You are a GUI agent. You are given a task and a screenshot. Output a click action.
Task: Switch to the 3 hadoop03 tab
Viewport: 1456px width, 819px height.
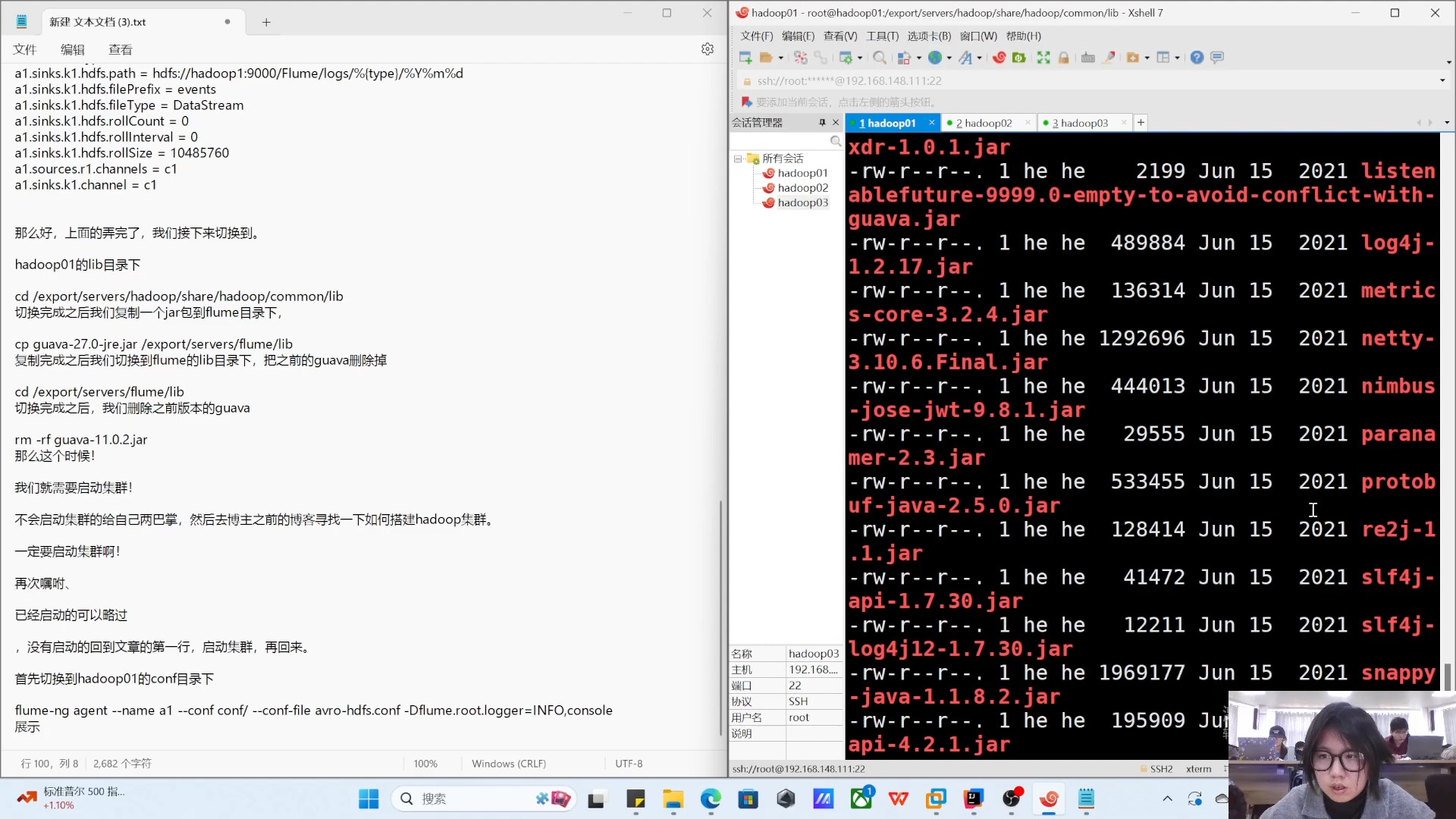click(1080, 123)
